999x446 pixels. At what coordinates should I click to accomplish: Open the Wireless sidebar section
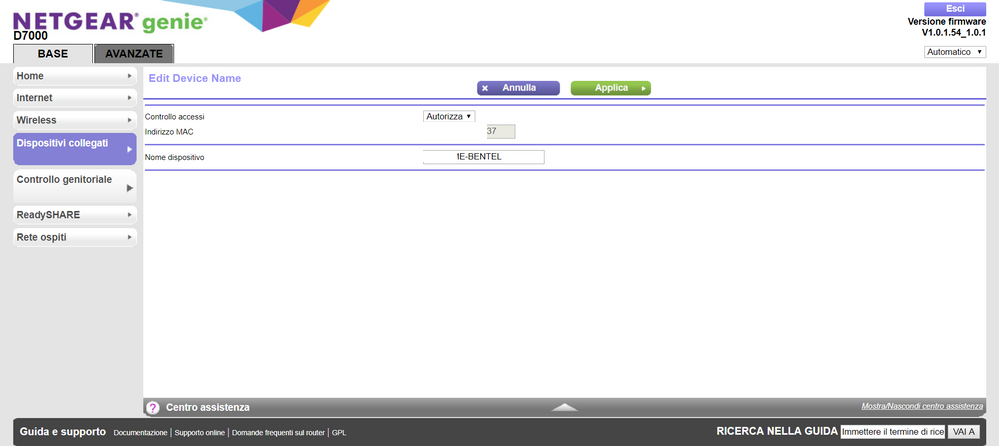(74, 120)
